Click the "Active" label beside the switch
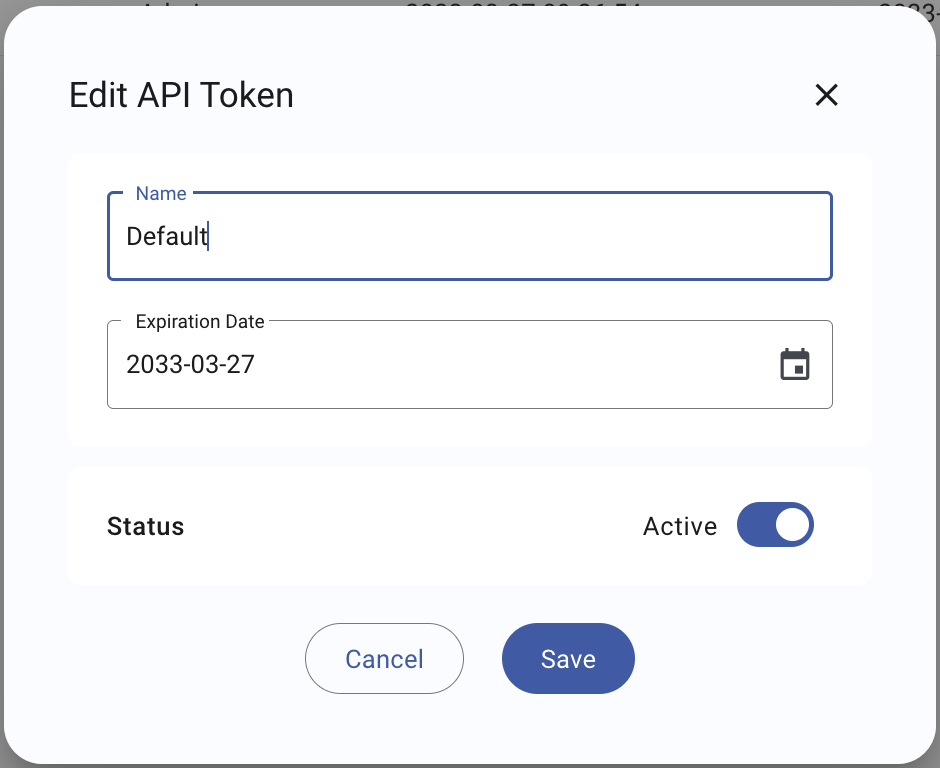Image resolution: width=940 pixels, height=768 pixels. (x=680, y=526)
